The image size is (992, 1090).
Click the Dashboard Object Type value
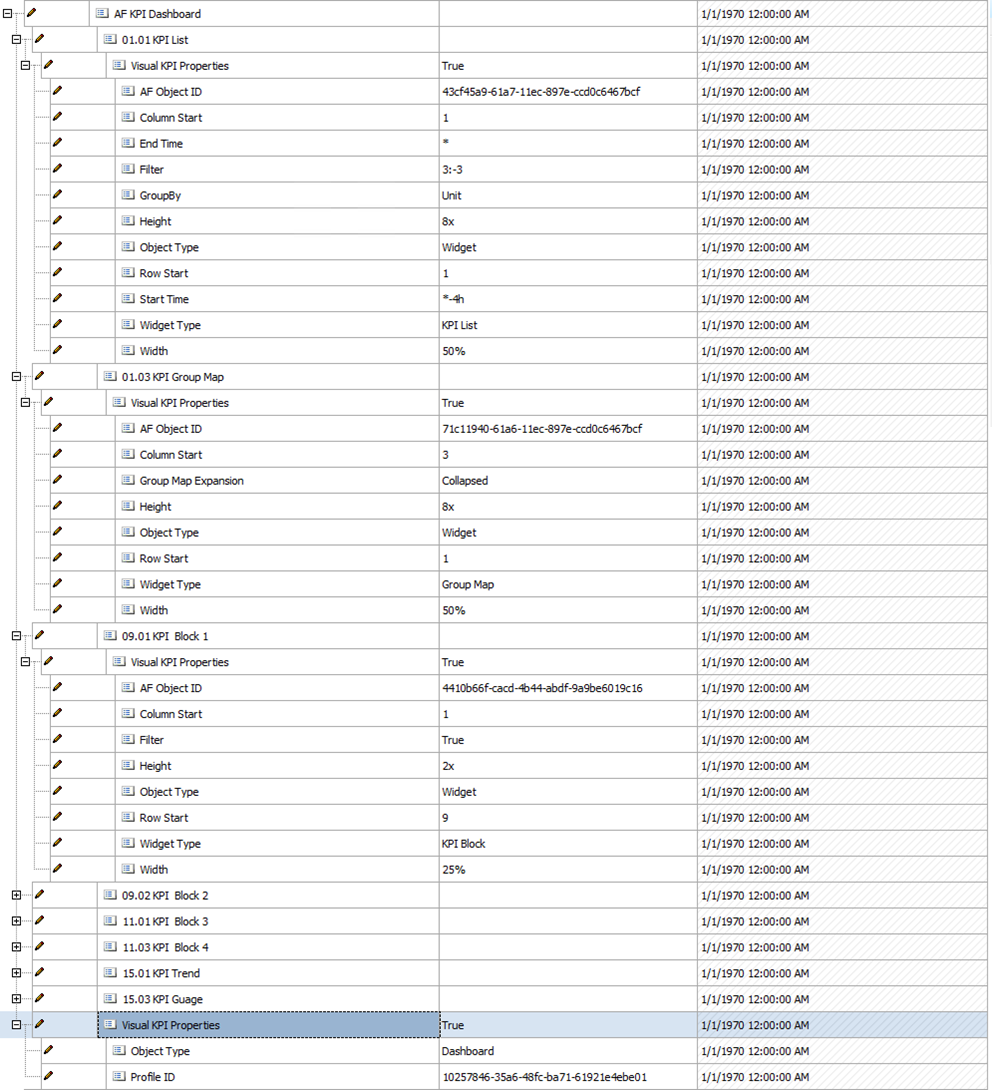coord(467,1051)
